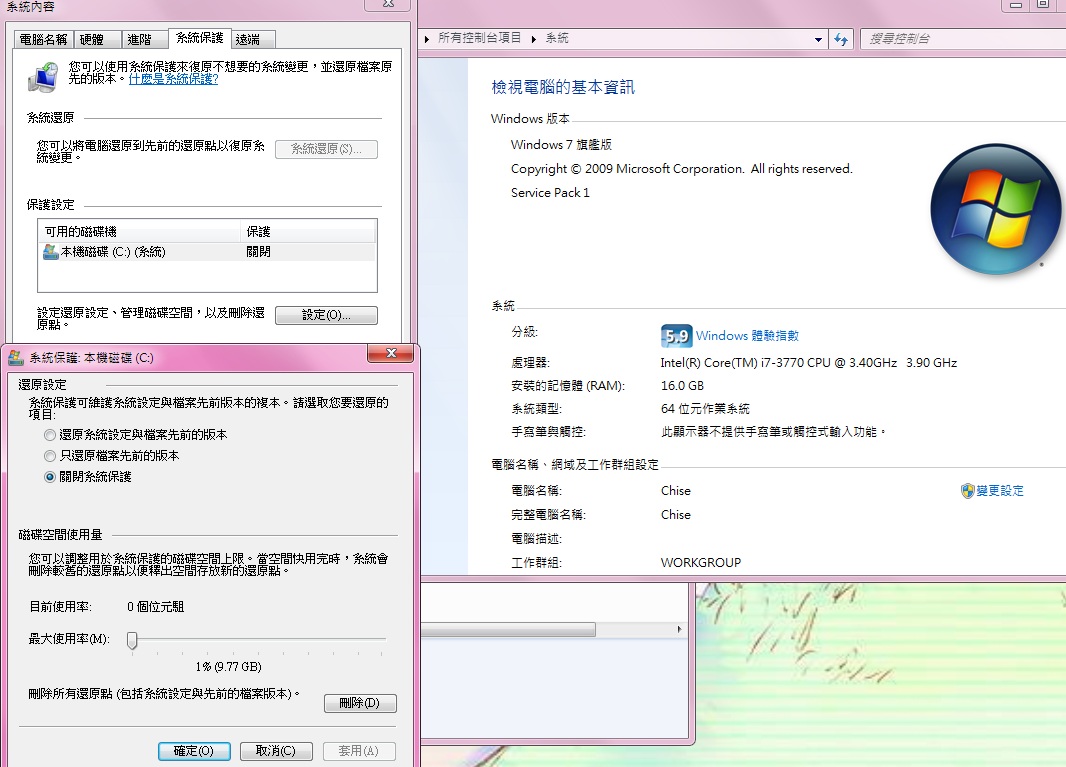Click the 保護 column header

click(x=308, y=231)
